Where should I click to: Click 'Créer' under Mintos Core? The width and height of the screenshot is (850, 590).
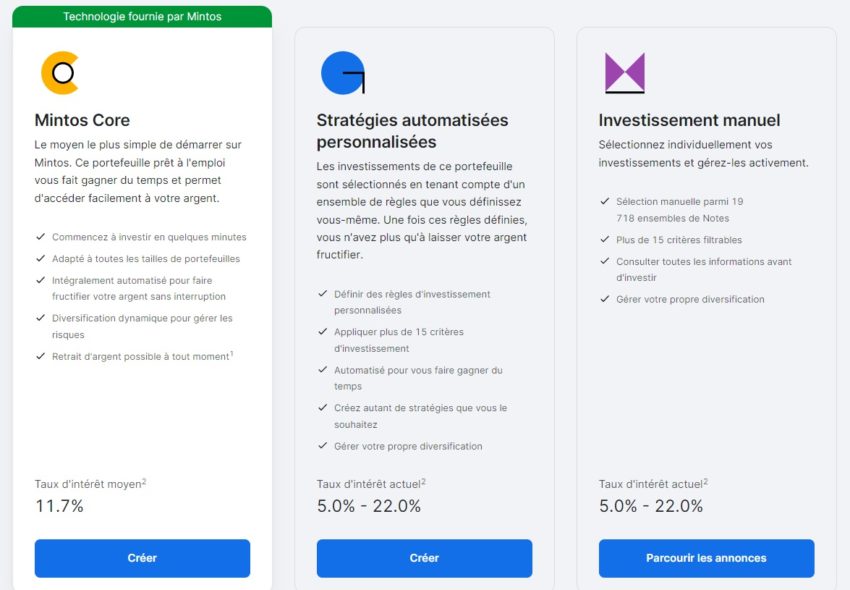coord(142,558)
